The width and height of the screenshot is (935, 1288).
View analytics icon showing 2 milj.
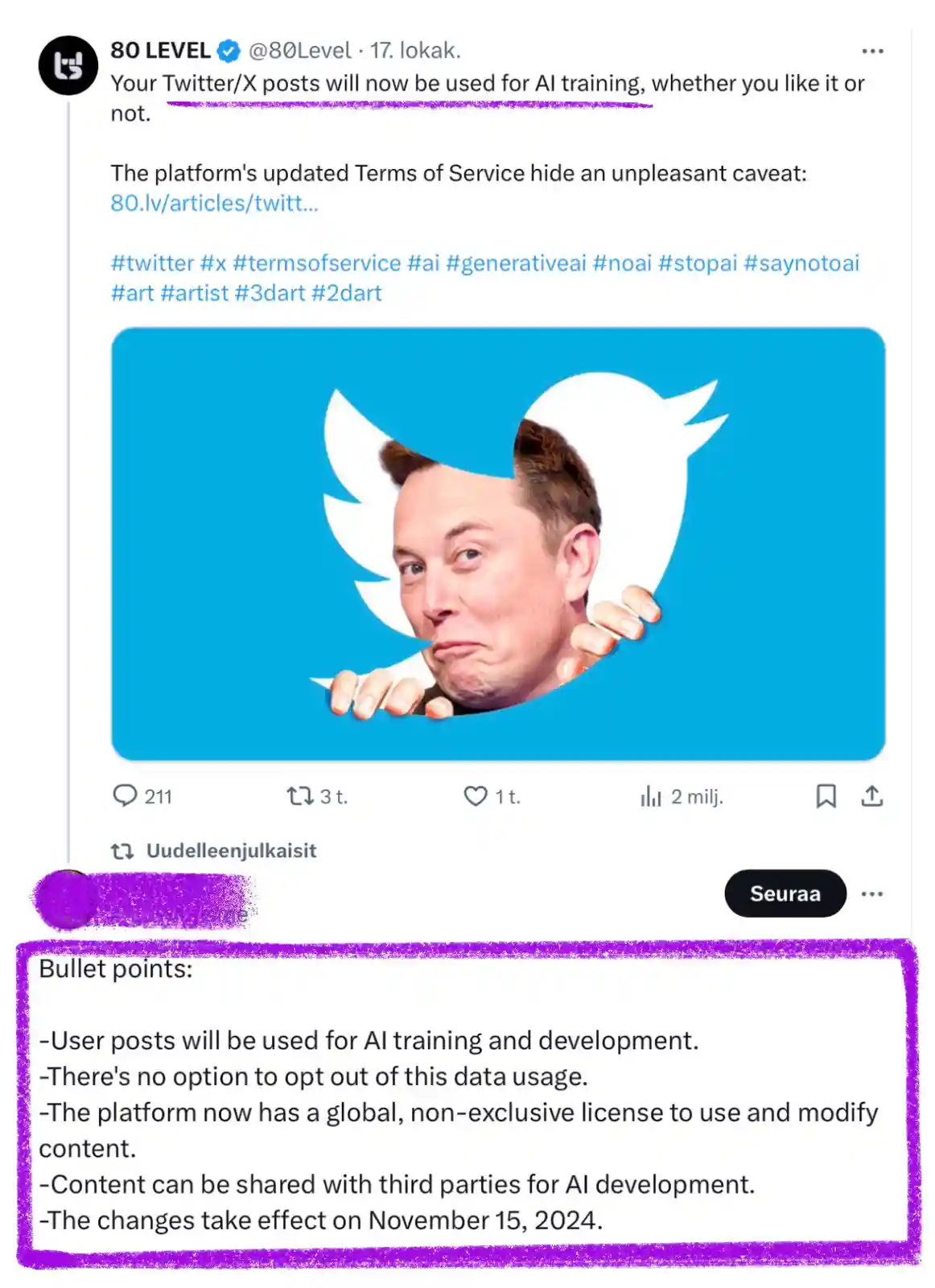651,796
